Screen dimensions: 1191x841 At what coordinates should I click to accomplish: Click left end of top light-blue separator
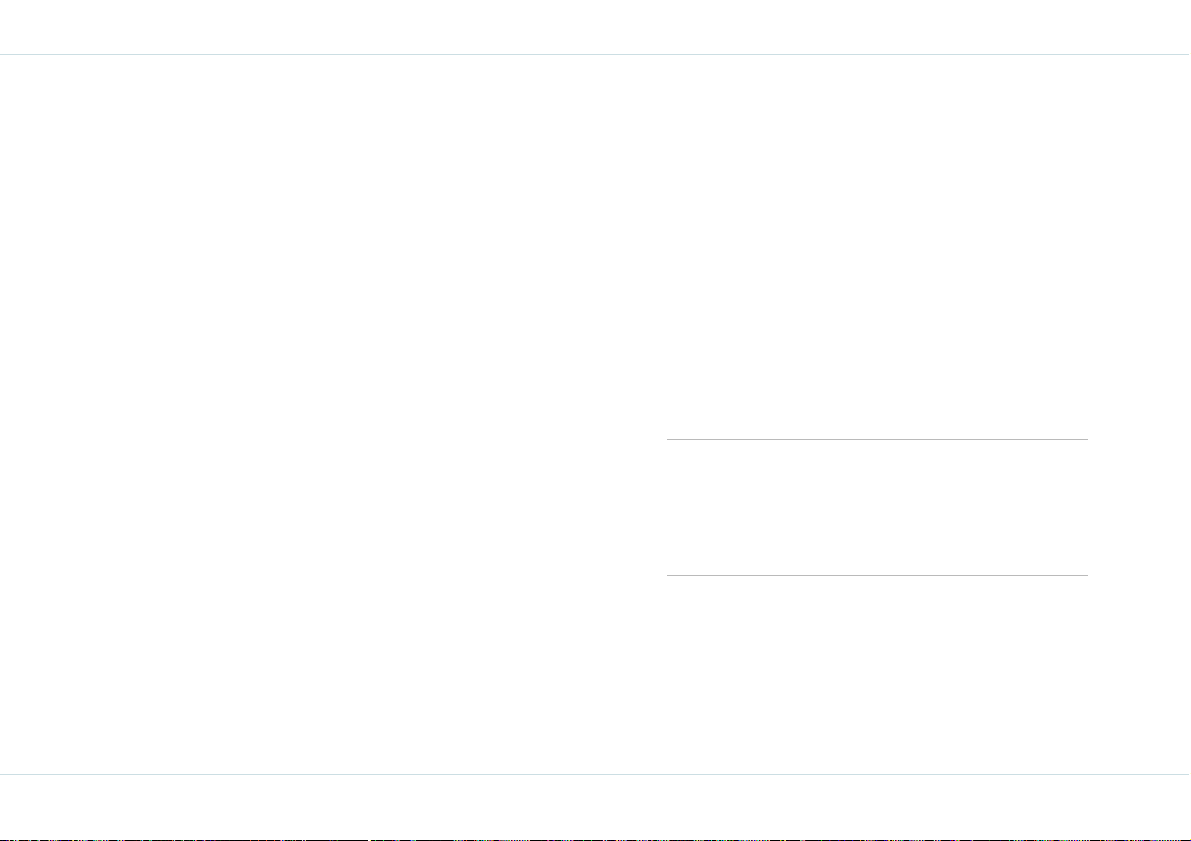tap(4, 55)
